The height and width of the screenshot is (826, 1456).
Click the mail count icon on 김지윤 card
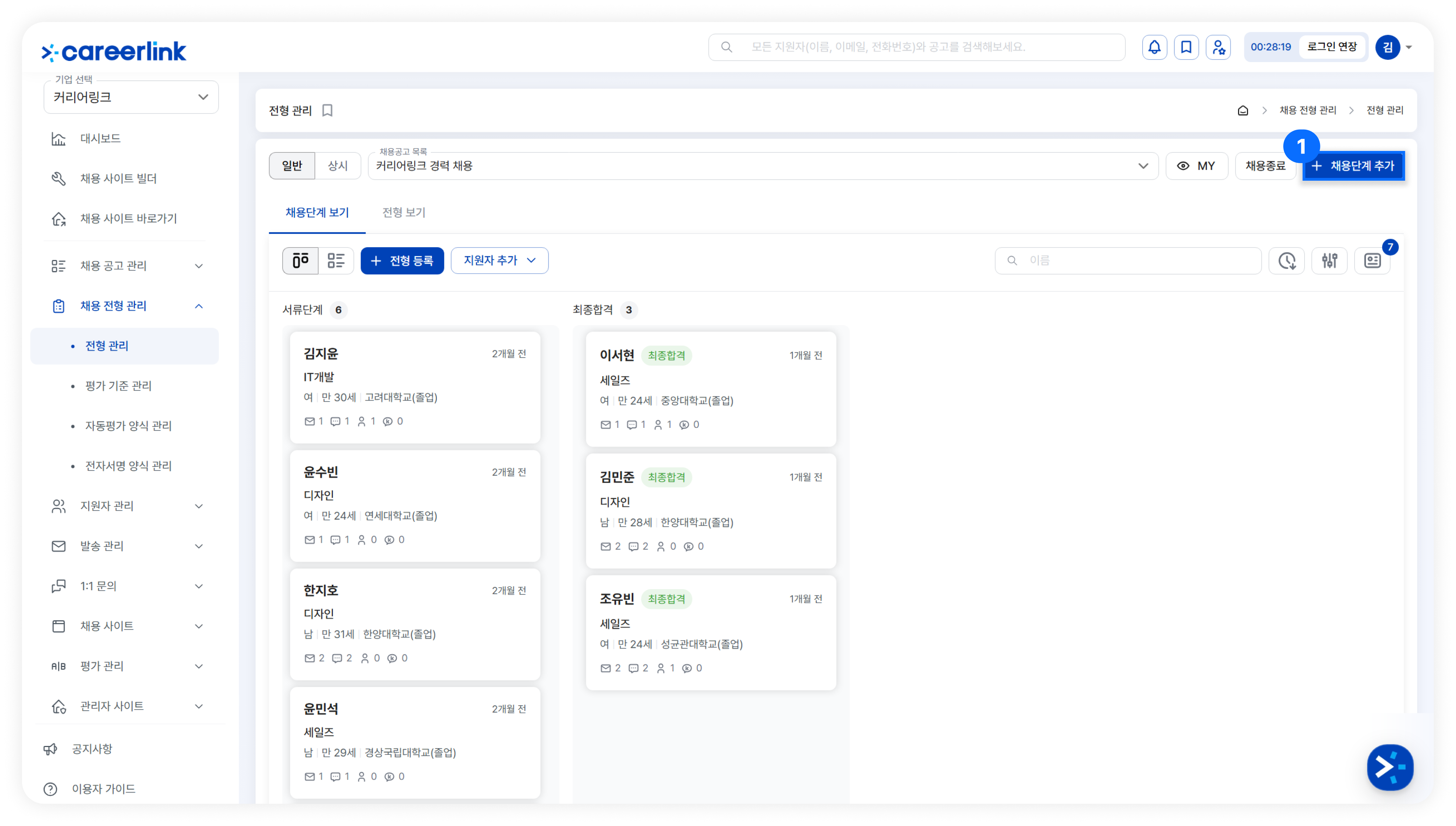coord(309,421)
